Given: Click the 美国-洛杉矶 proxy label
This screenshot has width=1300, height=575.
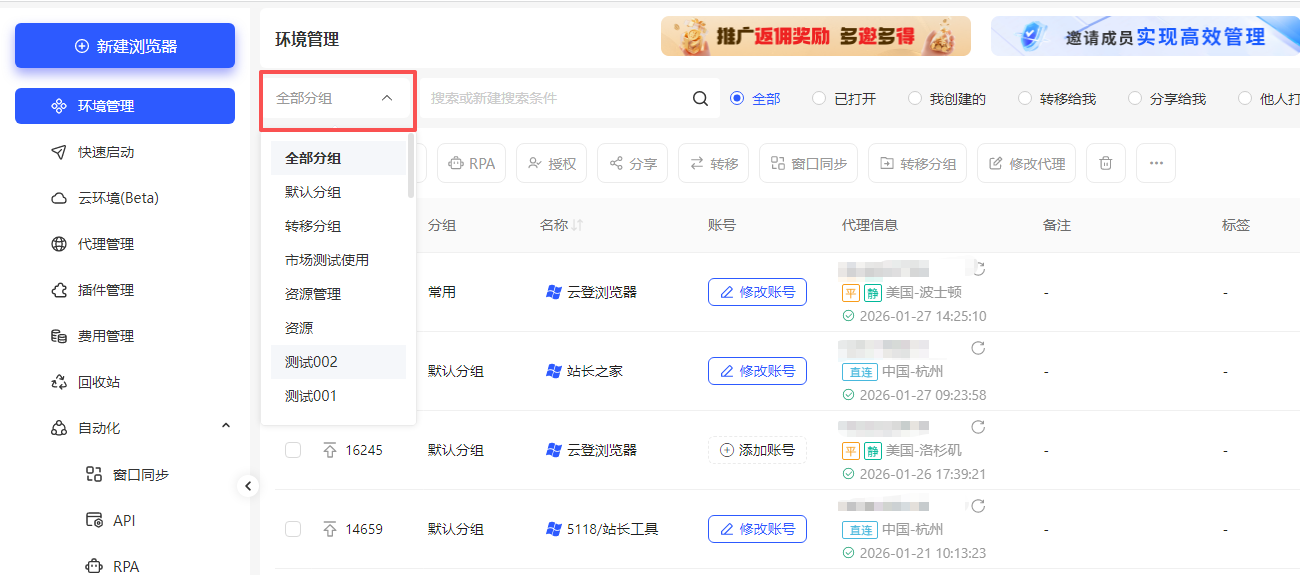Looking at the screenshot, I should click(x=924, y=450).
